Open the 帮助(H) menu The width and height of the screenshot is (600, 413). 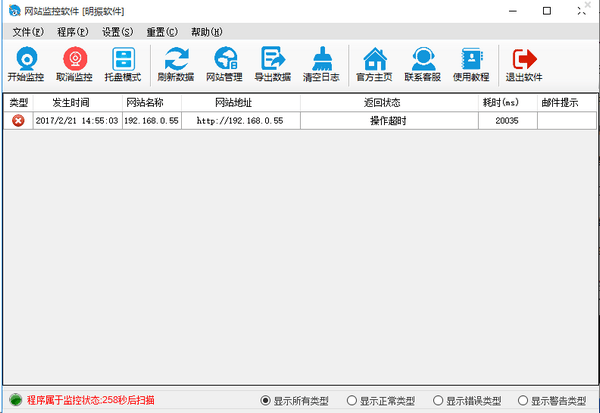pyautogui.click(x=206, y=32)
